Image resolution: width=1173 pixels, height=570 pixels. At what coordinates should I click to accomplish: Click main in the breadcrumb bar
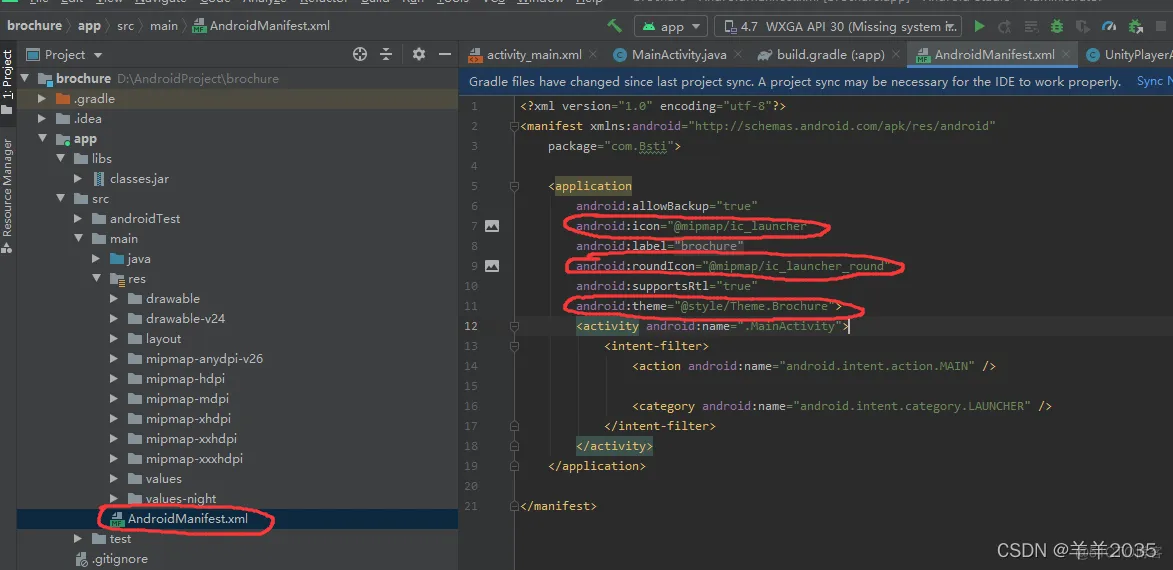[164, 25]
